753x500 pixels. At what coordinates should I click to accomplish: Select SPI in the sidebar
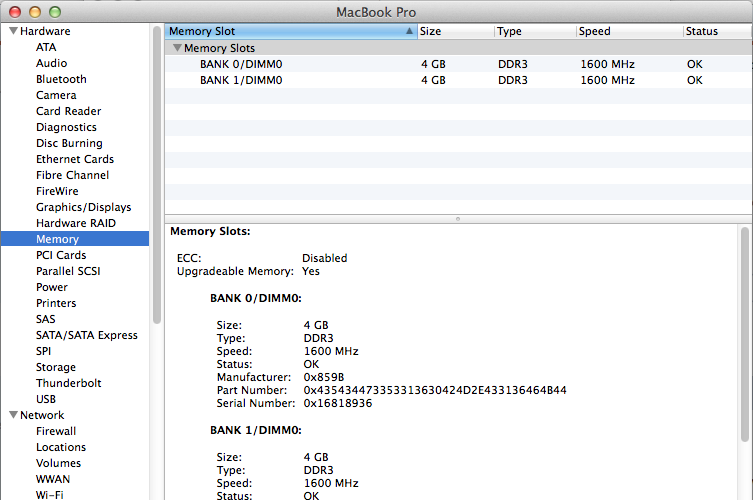43,351
